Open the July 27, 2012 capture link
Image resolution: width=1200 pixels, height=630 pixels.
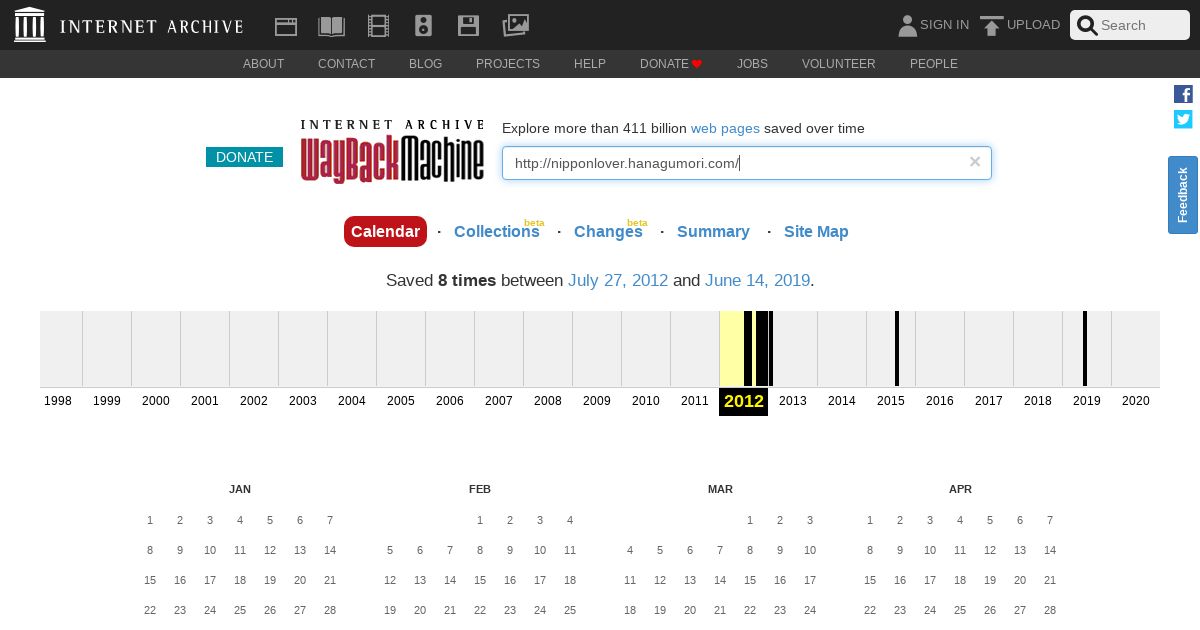click(x=618, y=280)
